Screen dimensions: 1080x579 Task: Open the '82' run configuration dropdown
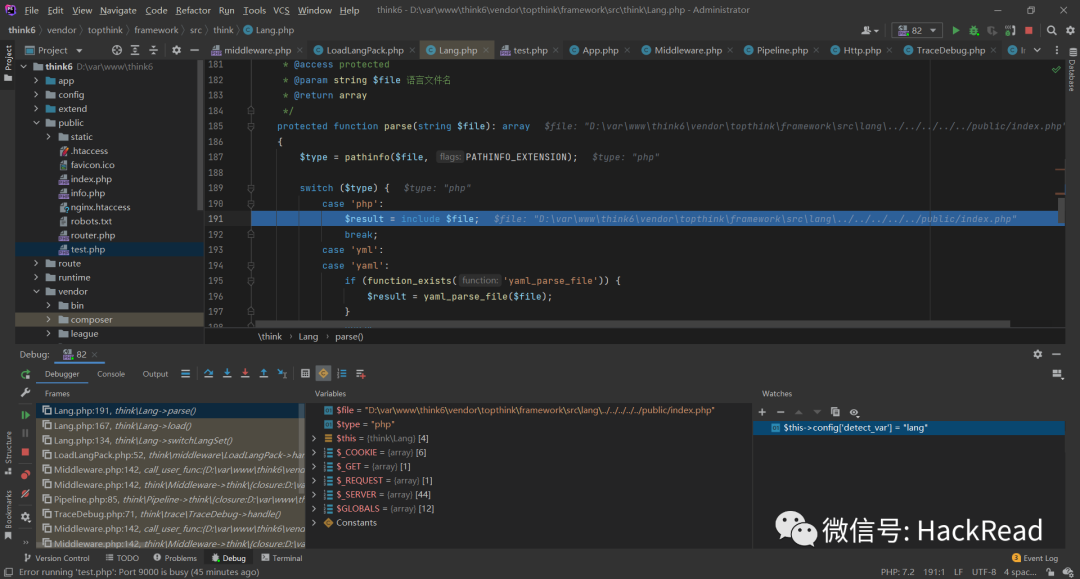point(917,30)
